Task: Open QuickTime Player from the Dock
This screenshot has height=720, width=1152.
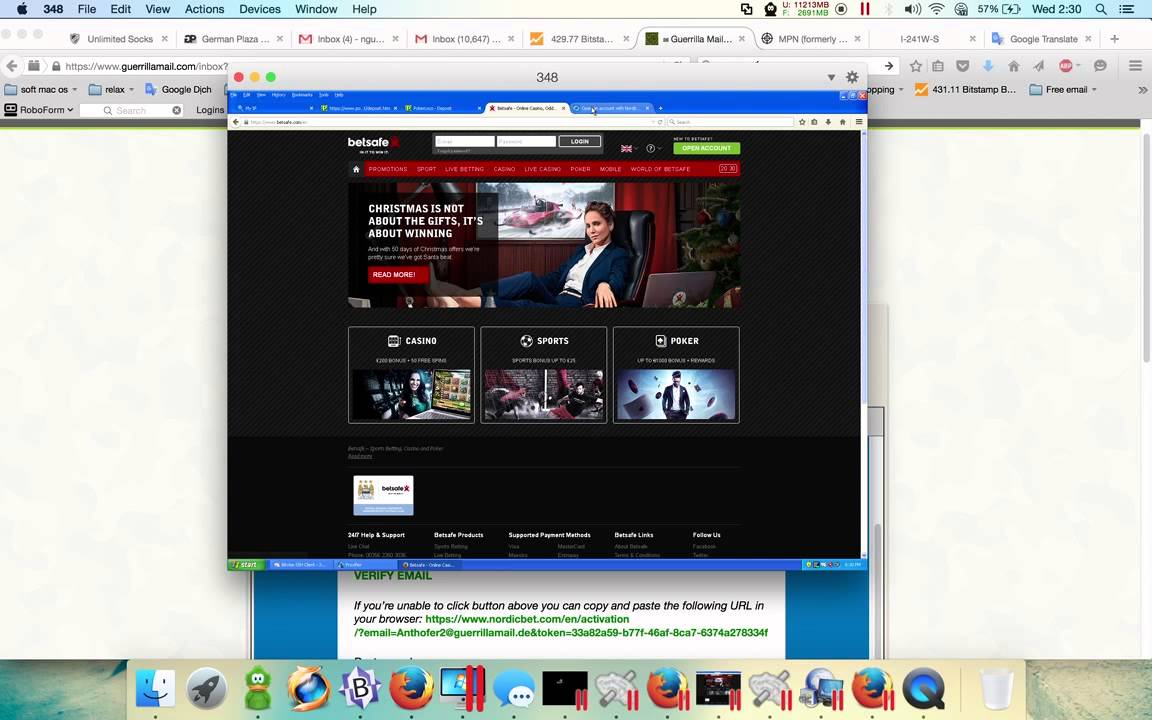Action: tap(924, 688)
